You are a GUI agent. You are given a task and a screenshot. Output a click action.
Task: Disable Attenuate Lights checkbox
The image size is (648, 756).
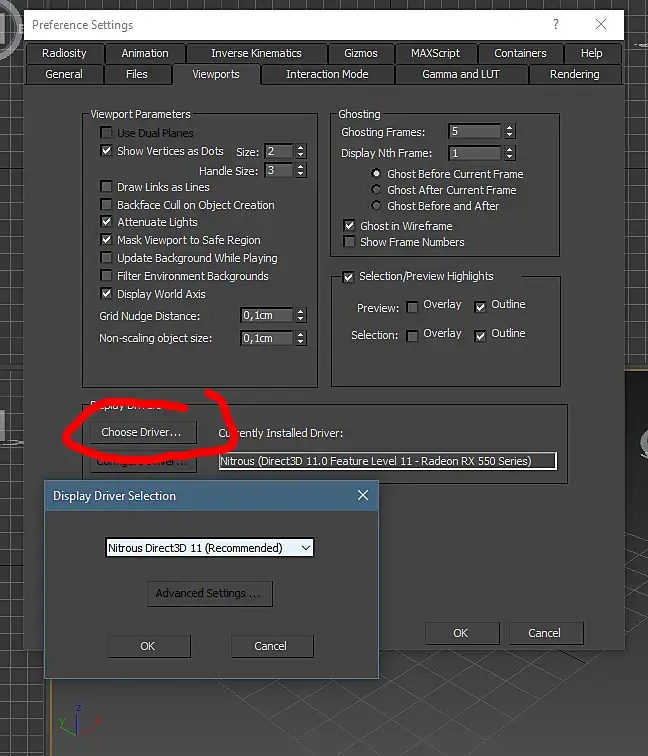(x=106, y=222)
